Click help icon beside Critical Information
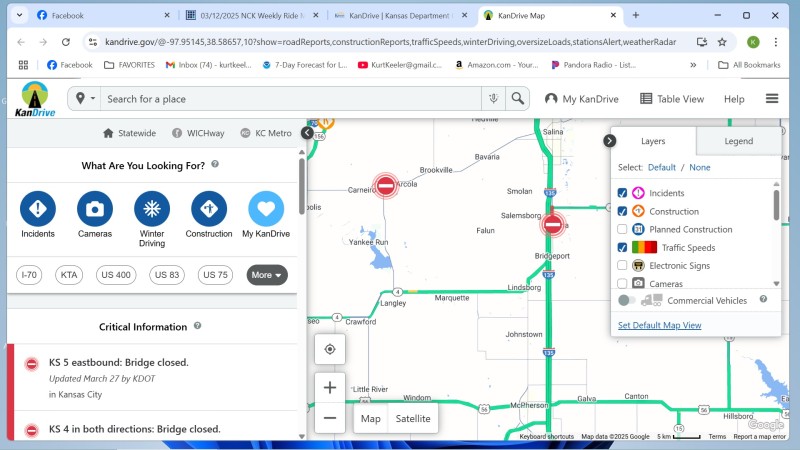This screenshot has height=450, width=800. point(197,326)
